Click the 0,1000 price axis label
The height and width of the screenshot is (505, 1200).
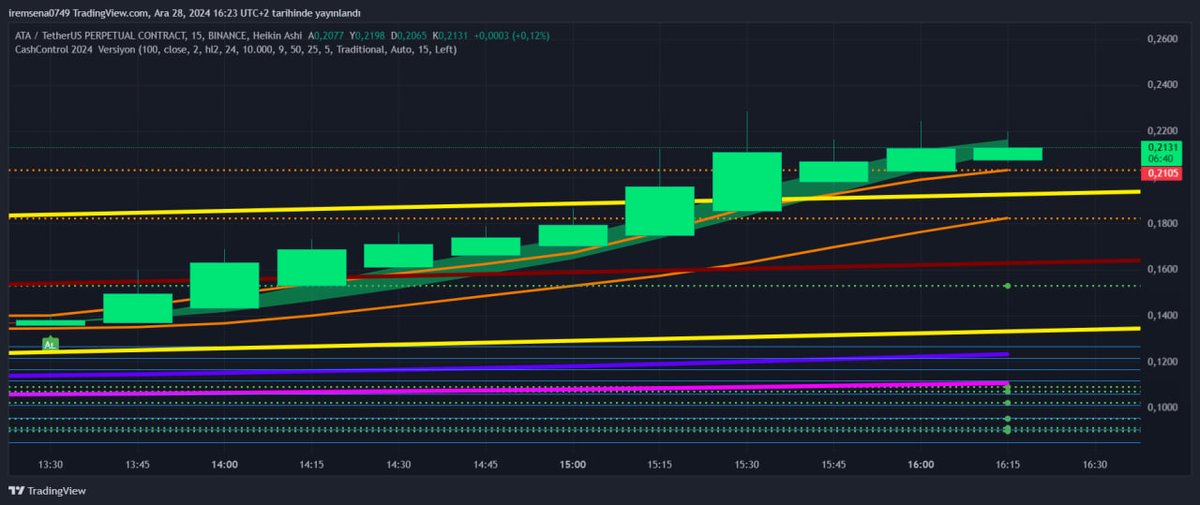coord(1162,407)
